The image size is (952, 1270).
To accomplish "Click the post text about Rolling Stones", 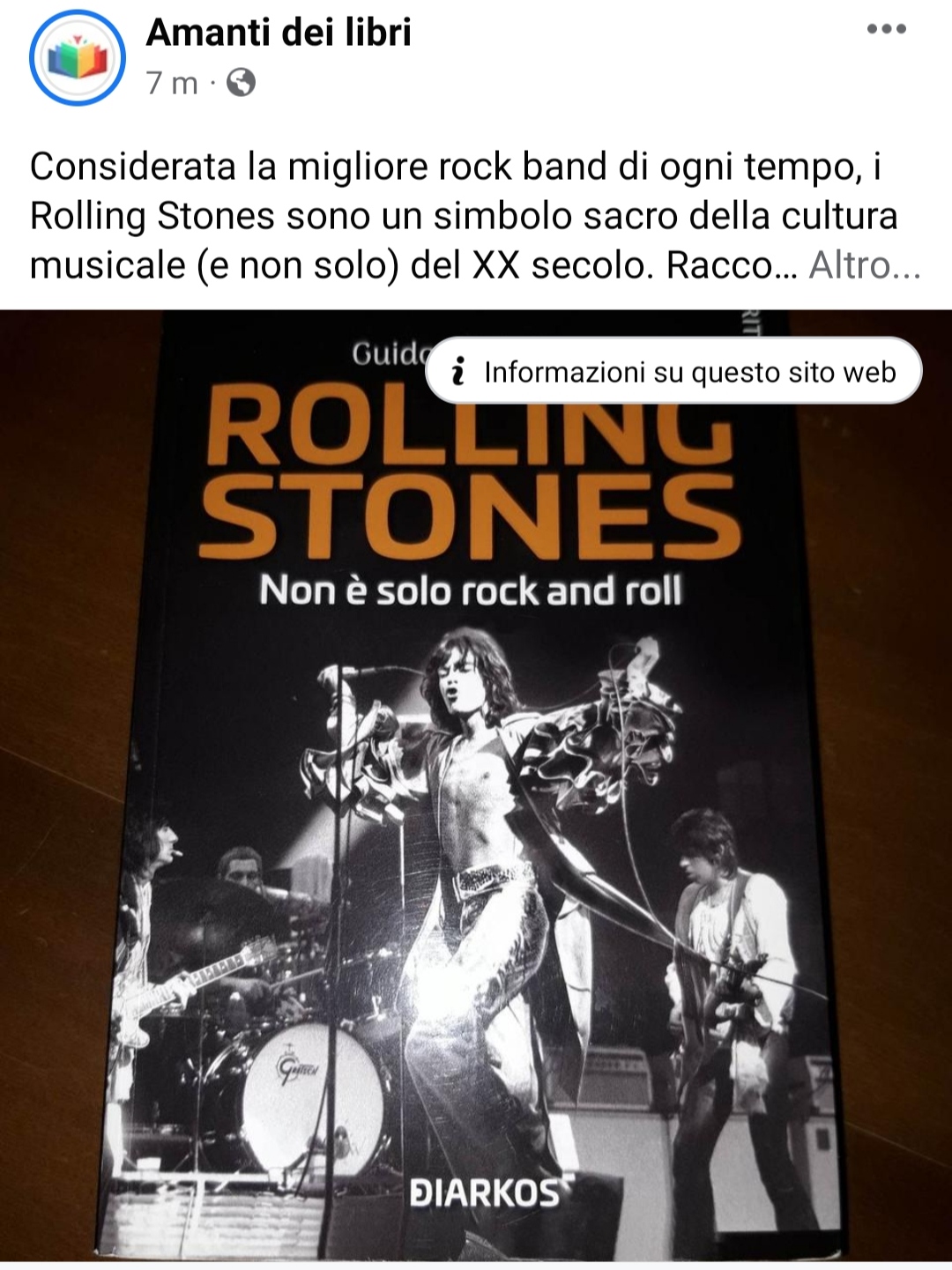I will pyautogui.click(x=464, y=216).
